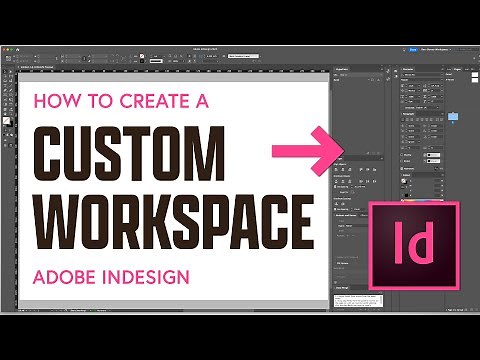Toggle the Border checkbox in Paragraph panel
Viewport: 480px width, 360px height.
403,161
